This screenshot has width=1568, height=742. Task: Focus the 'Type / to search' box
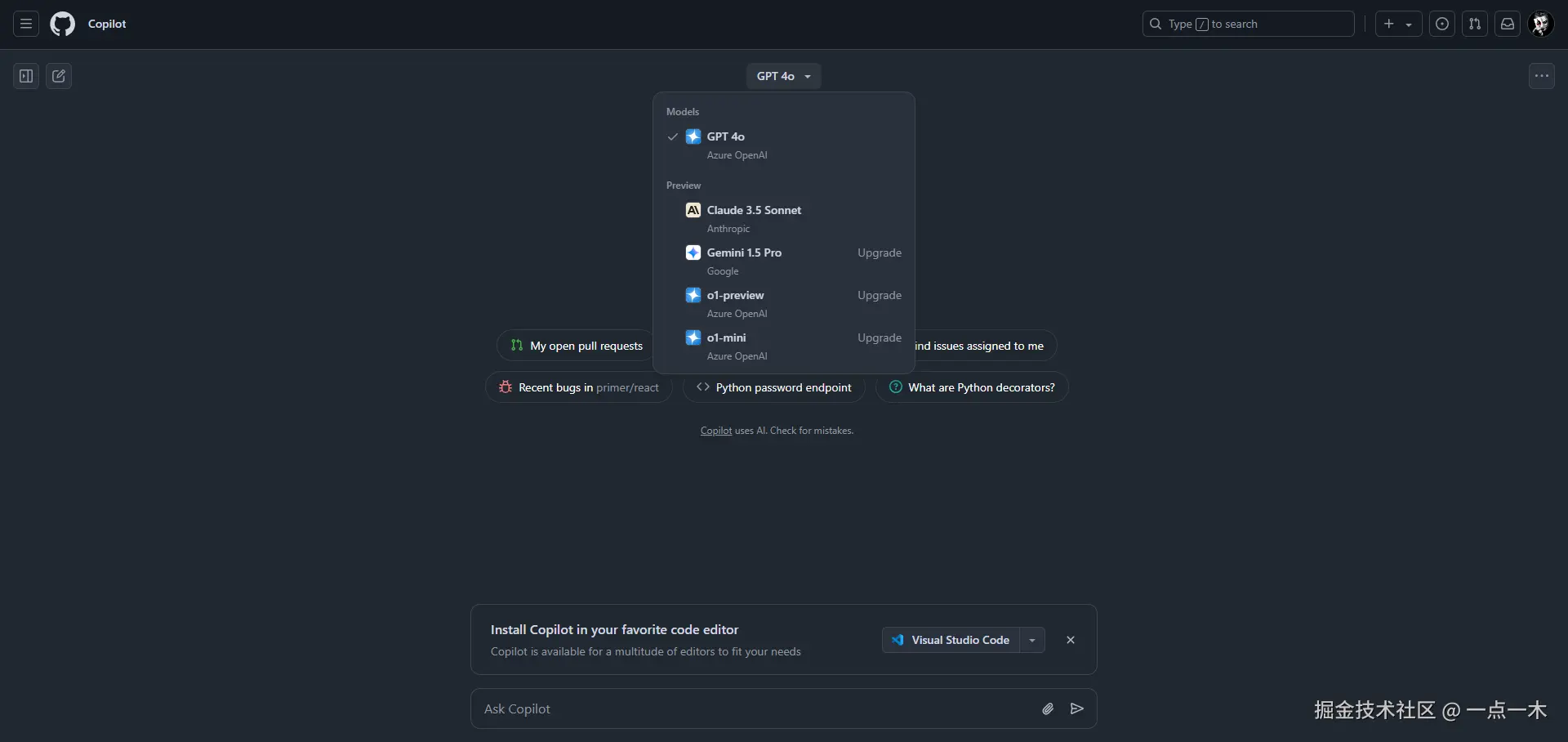[1248, 24]
